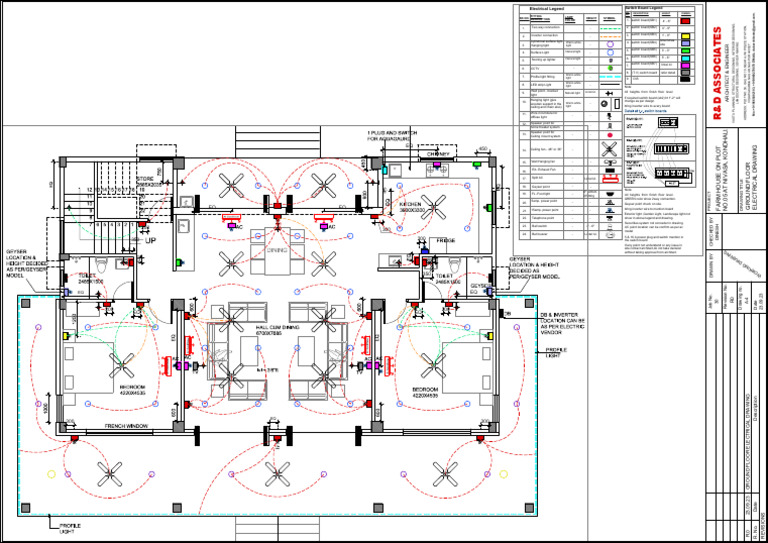Select the blue switch board beside FRIDGE label
768x543 pixels.
pos(425,251)
